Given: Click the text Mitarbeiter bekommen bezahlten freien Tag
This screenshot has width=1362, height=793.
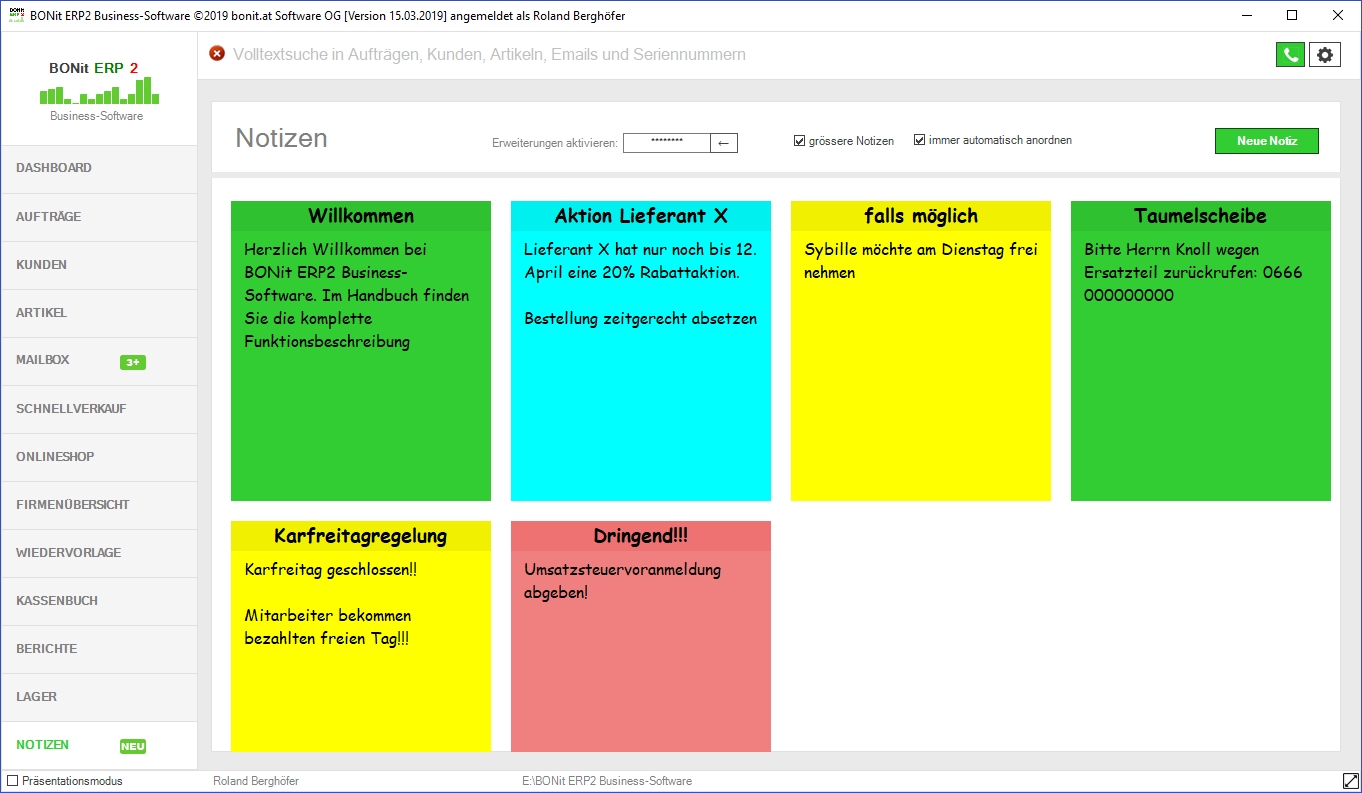Looking at the screenshot, I should click(328, 627).
